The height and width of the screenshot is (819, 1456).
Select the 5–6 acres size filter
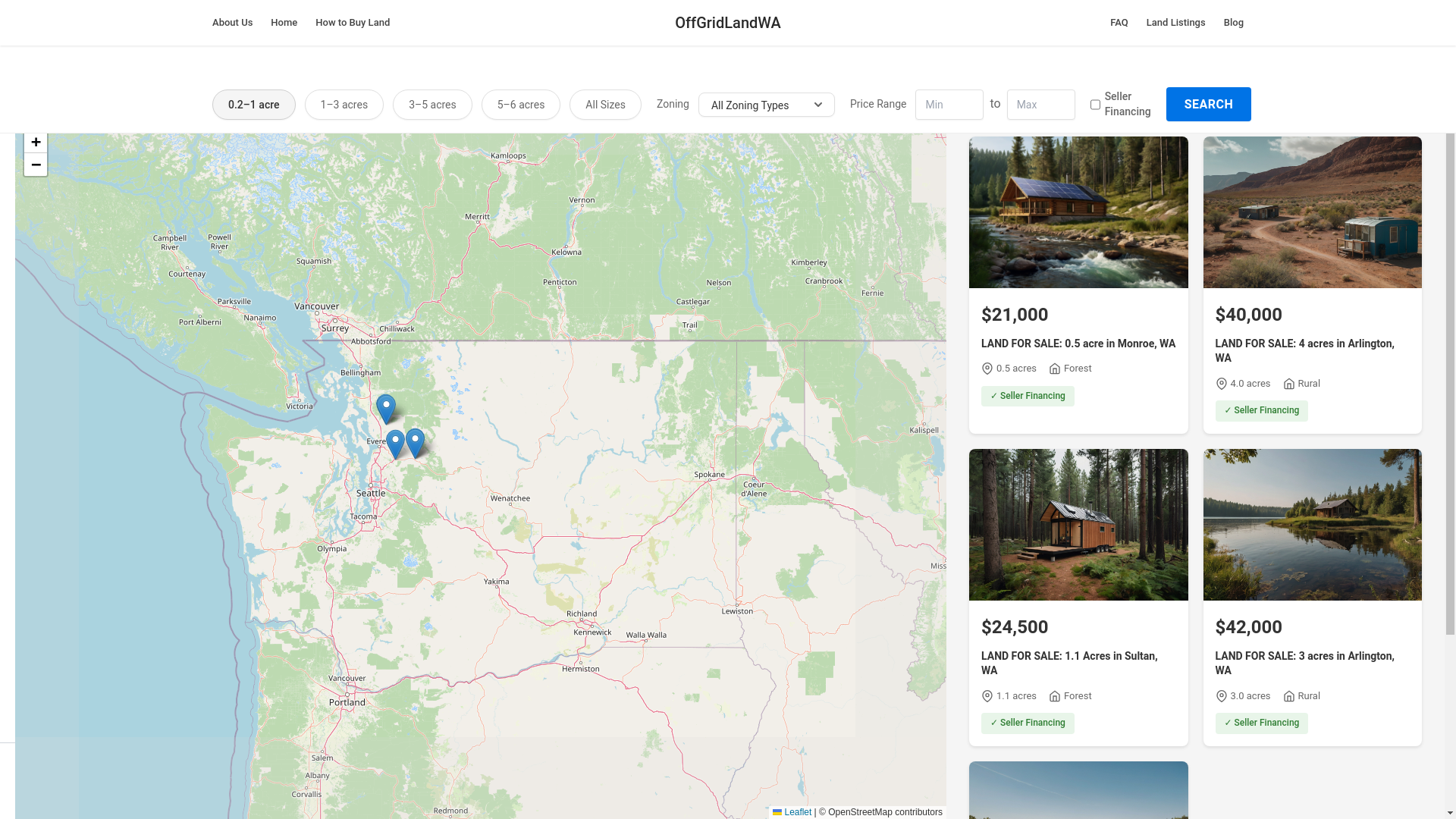pyautogui.click(x=521, y=105)
